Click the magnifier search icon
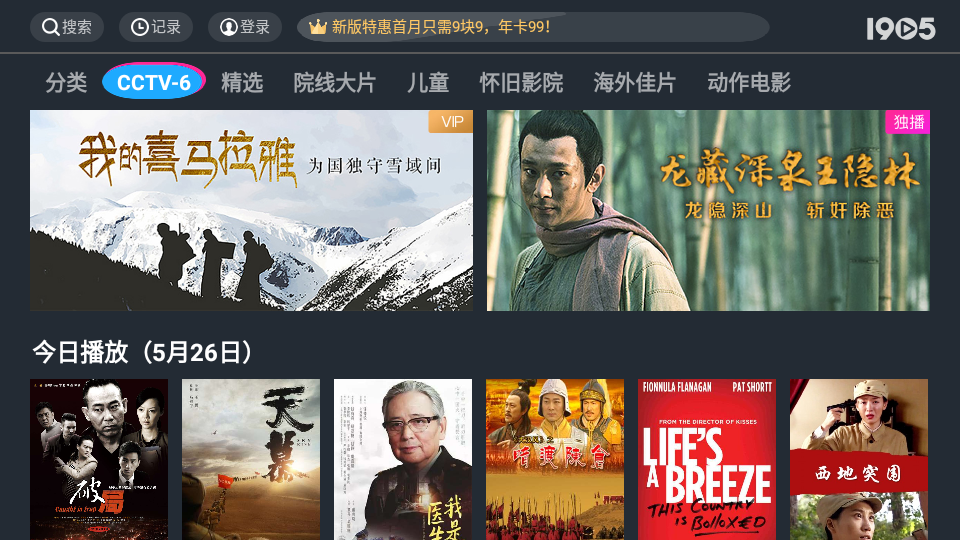This screenshot has width=960, height=540. pyautogui.click(x=50, y=27)
